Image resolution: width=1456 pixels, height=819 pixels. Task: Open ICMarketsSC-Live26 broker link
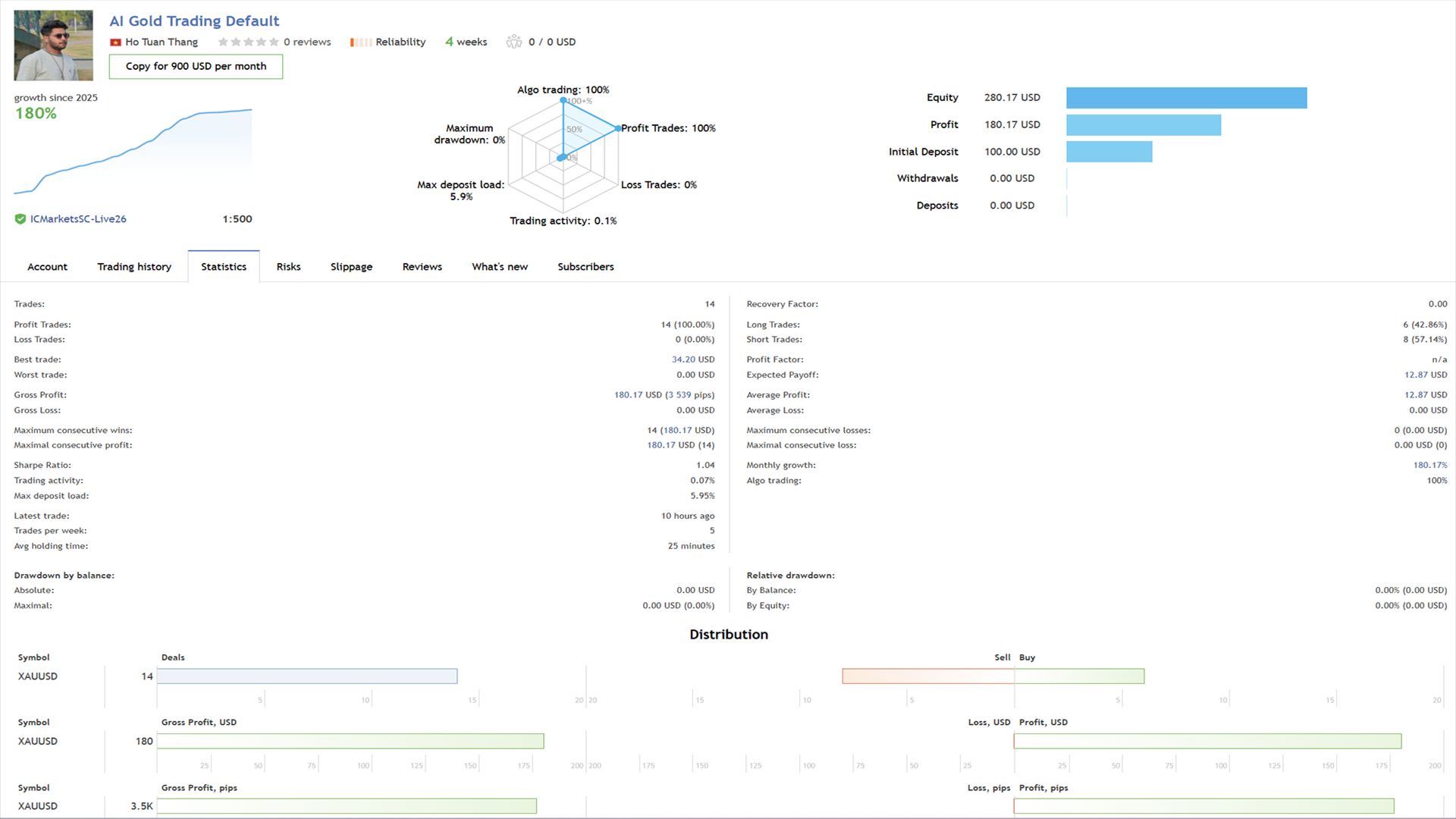click(78, 219)
